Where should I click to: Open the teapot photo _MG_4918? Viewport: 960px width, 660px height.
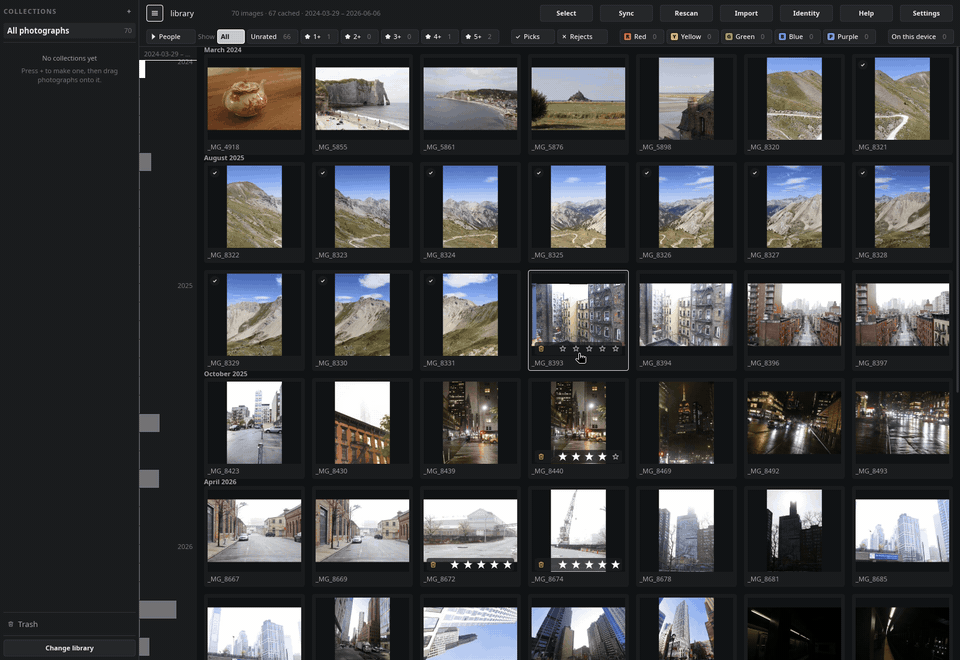[x=254, y=99]
